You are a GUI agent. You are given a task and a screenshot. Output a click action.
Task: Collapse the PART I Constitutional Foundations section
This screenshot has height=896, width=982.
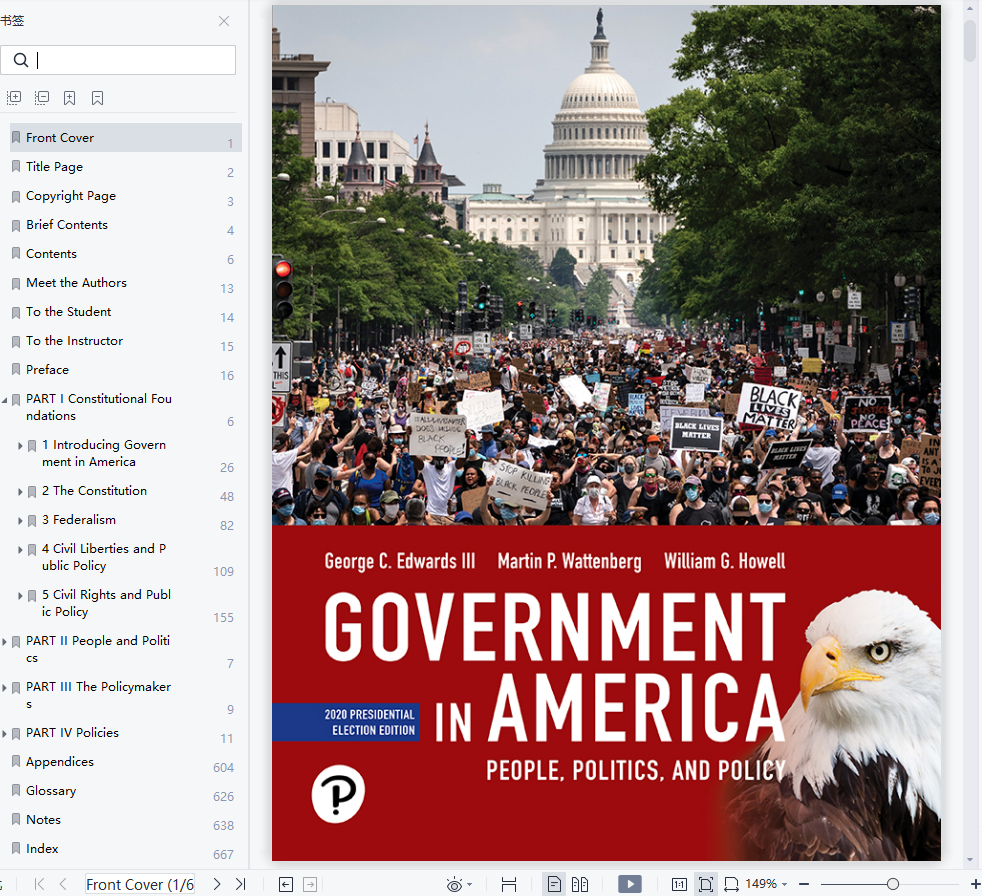(x=5, y=399)
